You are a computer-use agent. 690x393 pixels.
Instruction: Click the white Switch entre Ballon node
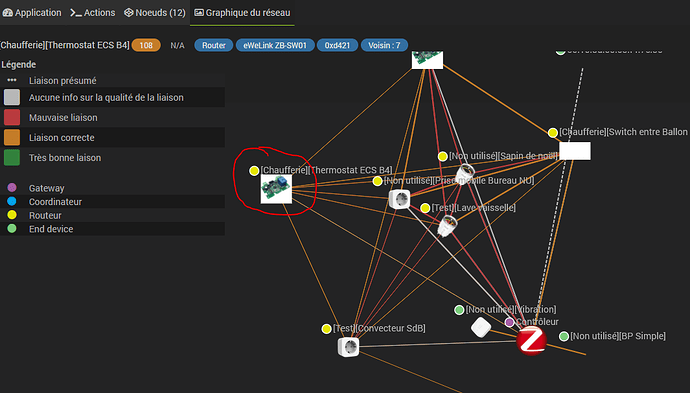click(x=575, y=151)
